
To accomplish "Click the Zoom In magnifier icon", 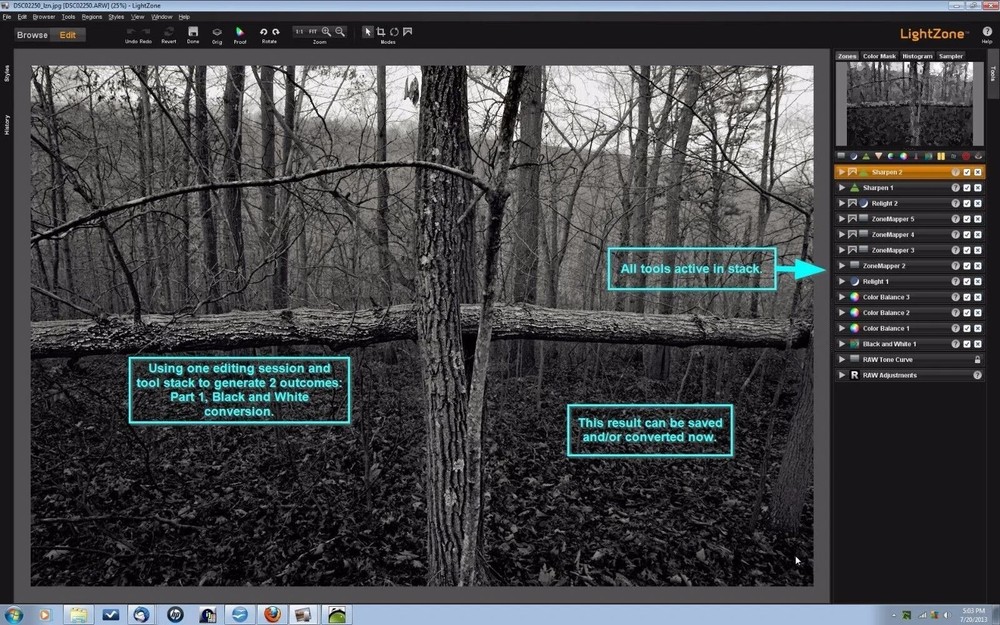I will coord(326,30).
